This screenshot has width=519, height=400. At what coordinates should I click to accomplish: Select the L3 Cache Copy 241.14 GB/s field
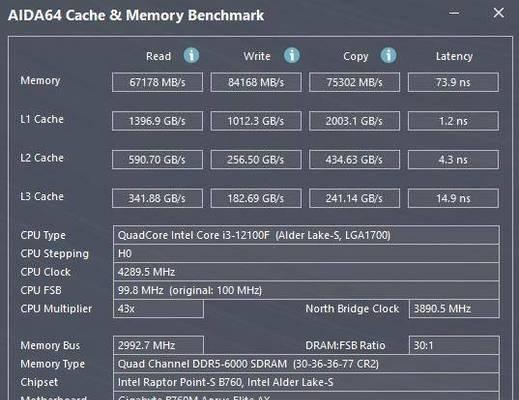pos(354,198)
